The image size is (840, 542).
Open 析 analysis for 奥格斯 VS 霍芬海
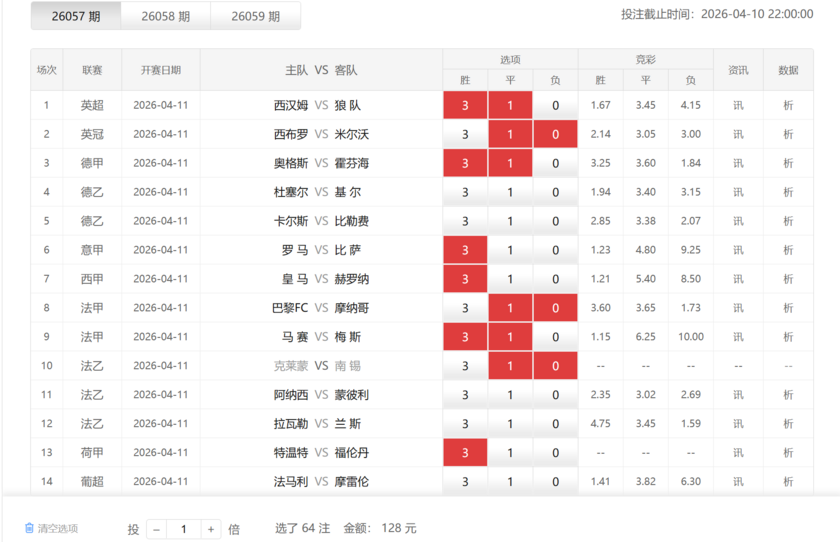(x=788, y=163)
